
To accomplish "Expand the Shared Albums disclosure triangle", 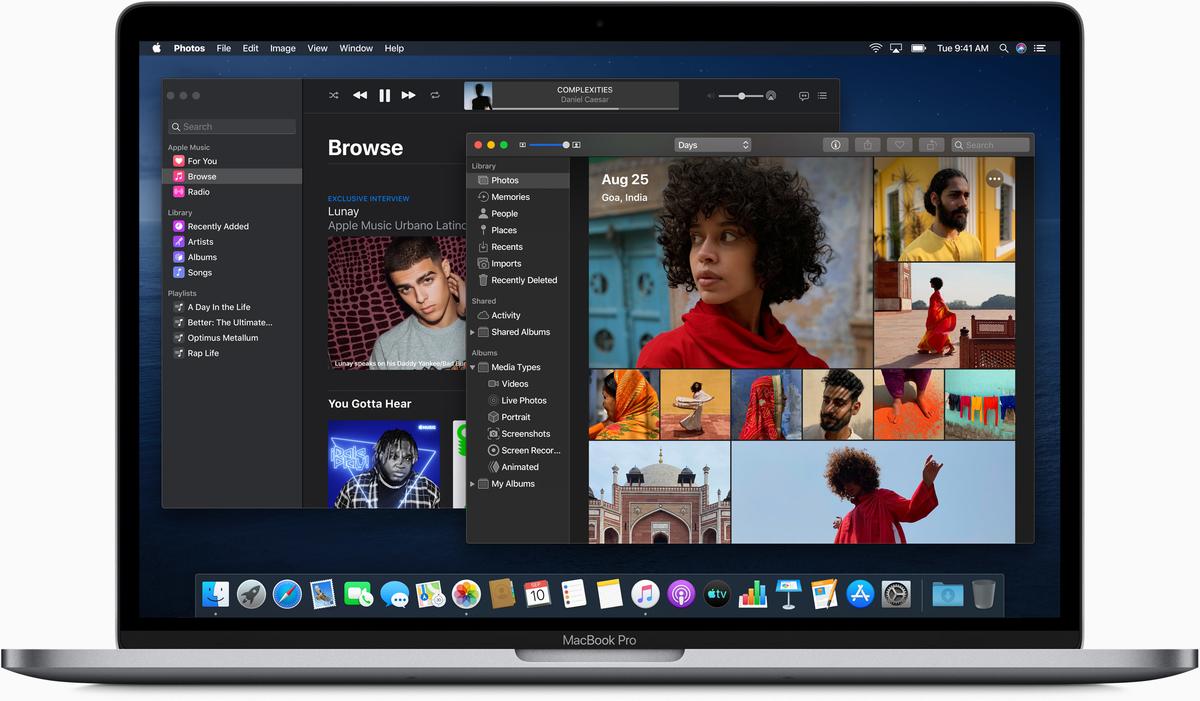I will (473, 332).
